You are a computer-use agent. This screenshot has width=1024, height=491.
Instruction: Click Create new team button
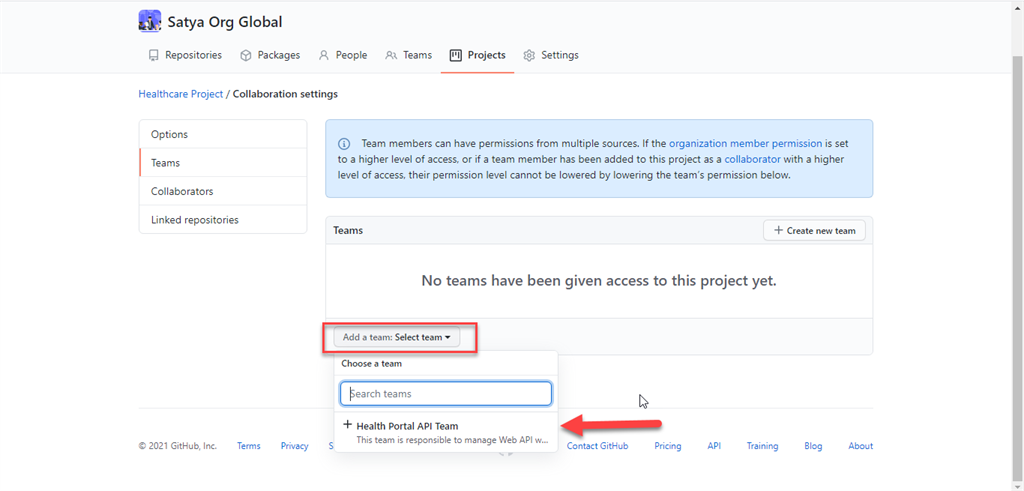coord(814,230)
